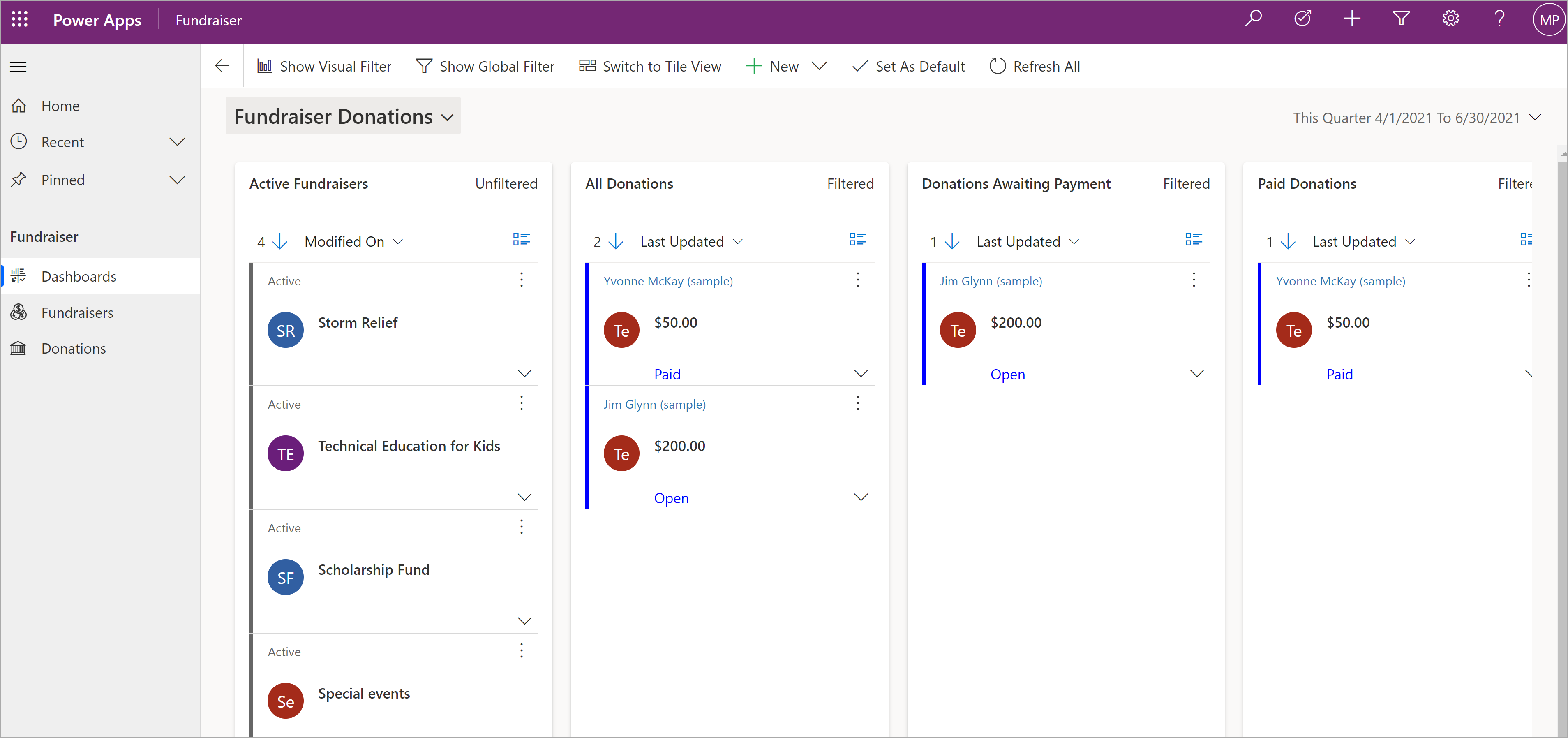
Task: Click the grid layout icon in All Donations
Action: [856, 241]
